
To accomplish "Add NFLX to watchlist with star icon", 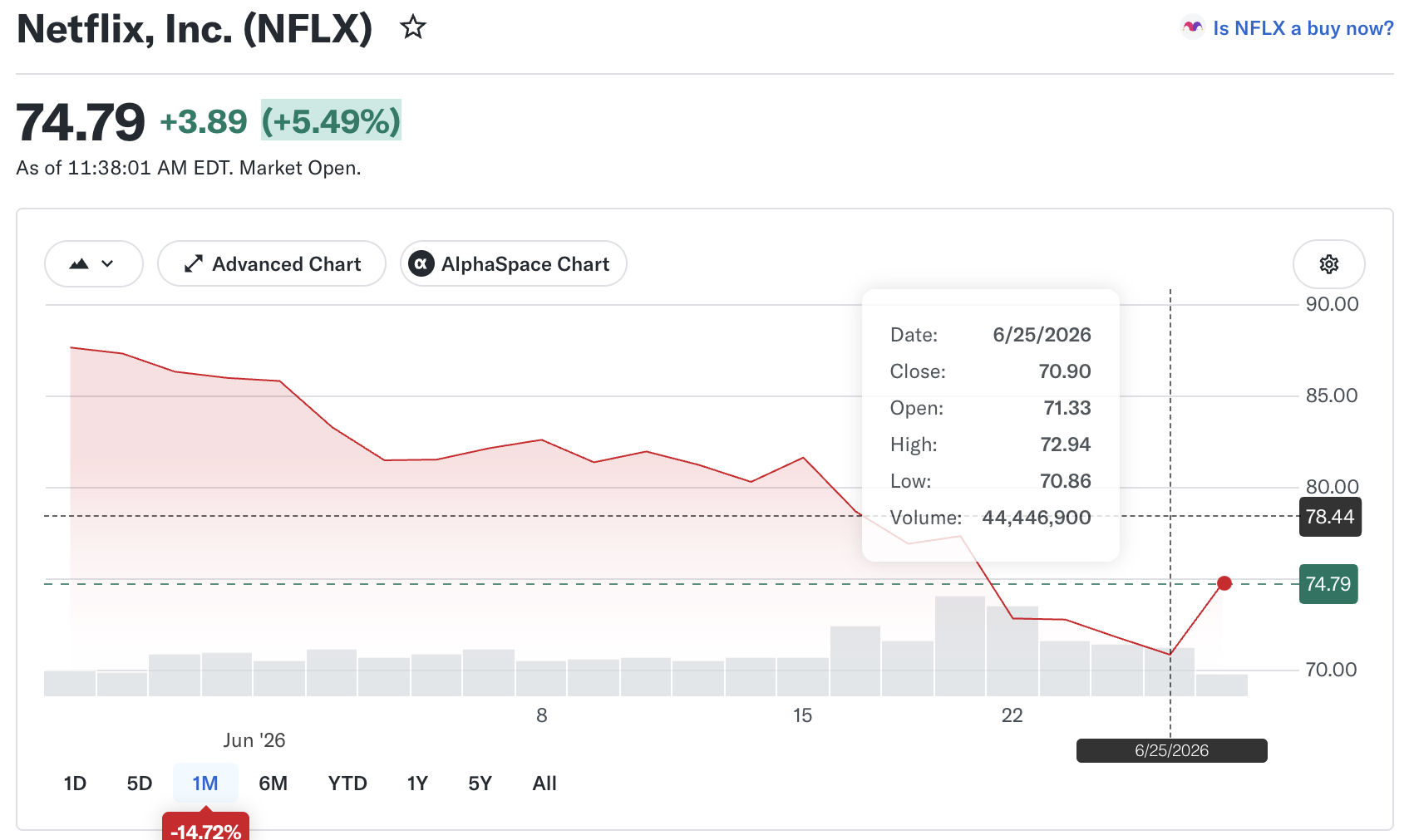I will pos(413,27).
